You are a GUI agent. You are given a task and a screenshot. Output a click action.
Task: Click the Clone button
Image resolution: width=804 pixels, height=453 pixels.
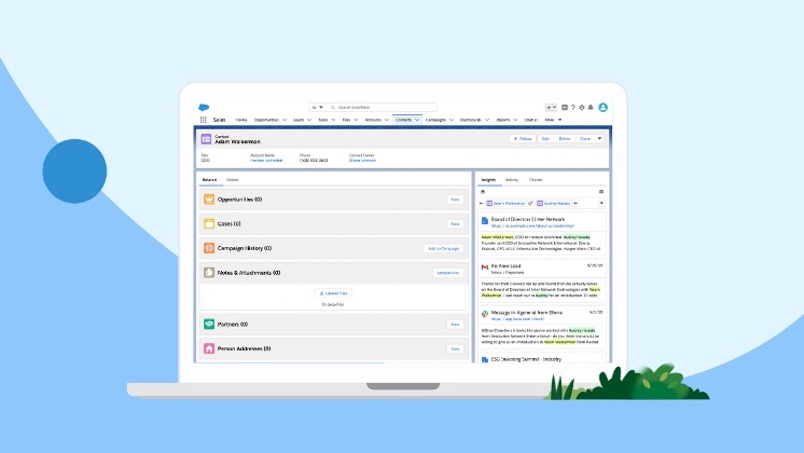coord(585,139)
